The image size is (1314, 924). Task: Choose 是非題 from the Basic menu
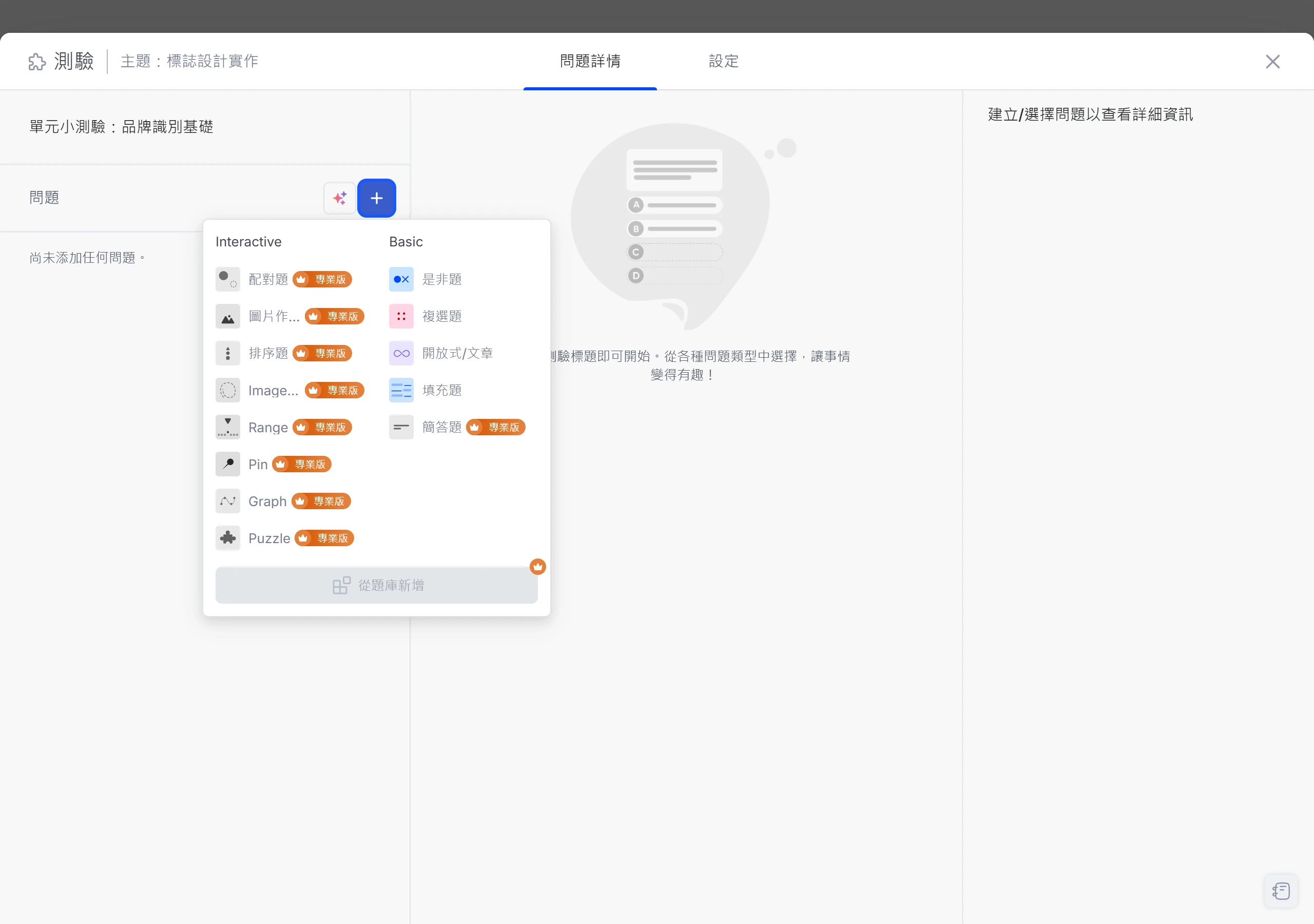point(442,279)
